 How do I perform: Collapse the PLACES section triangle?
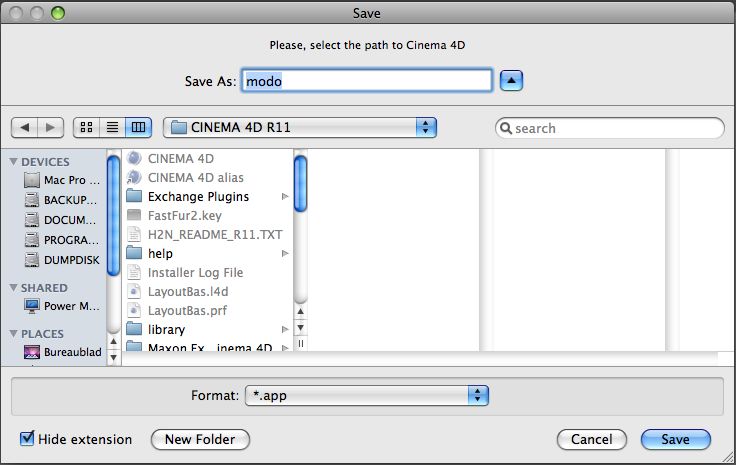click(x=14, y=334)
